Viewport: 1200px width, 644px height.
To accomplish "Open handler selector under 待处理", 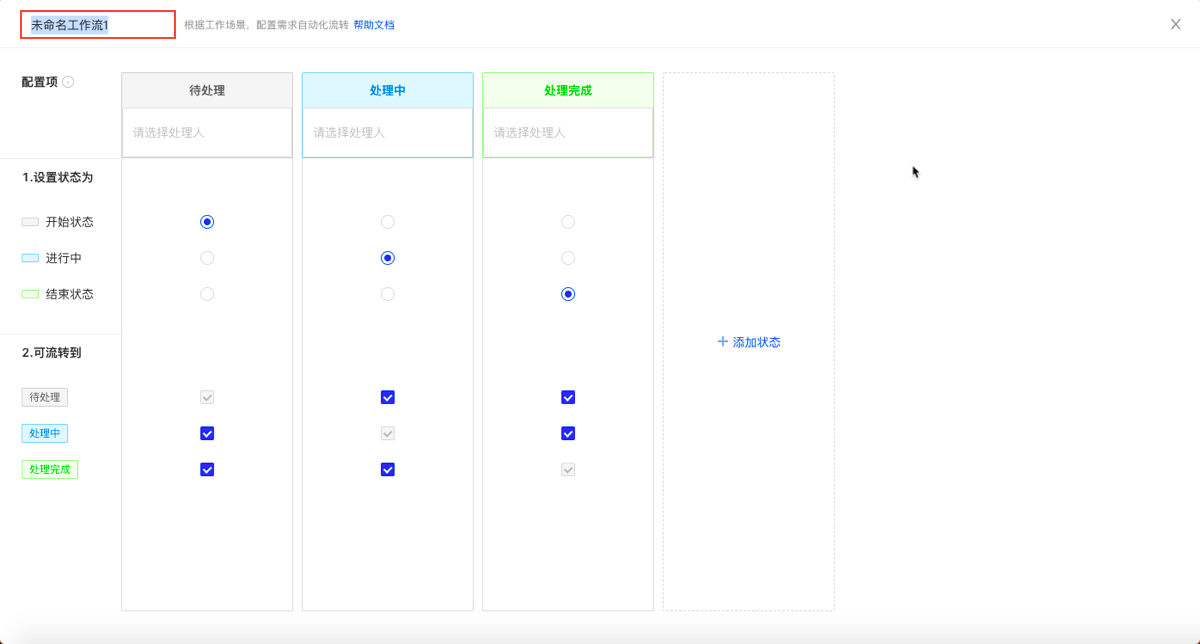I will coord(207,132).
